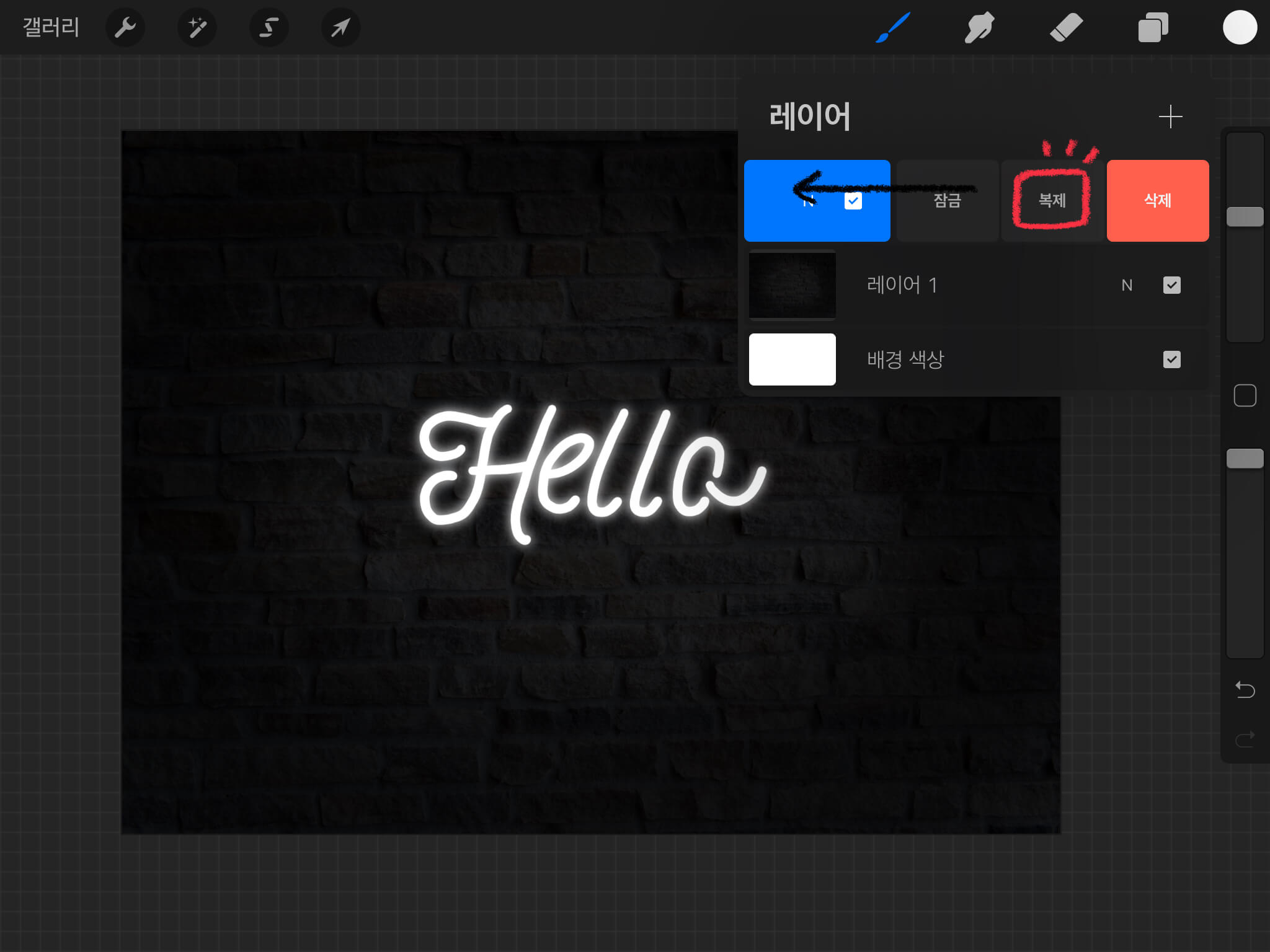The width and height of the screenshot is (1270, 952).
Task: Open the Adjustments magic wand menu
Action: 197,27
